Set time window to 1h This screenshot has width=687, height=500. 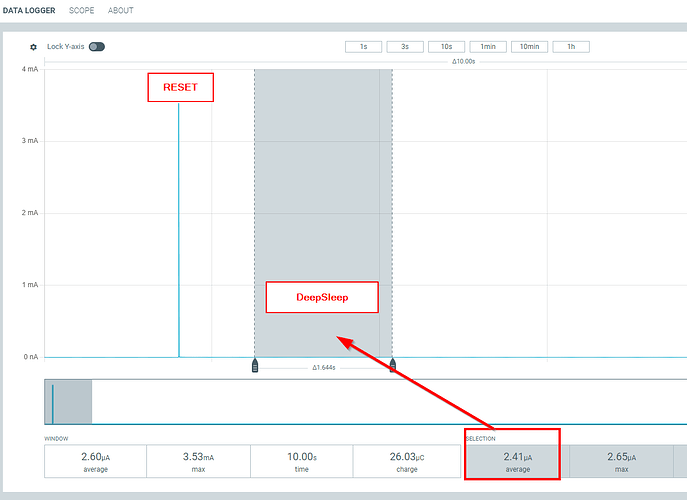571,47
